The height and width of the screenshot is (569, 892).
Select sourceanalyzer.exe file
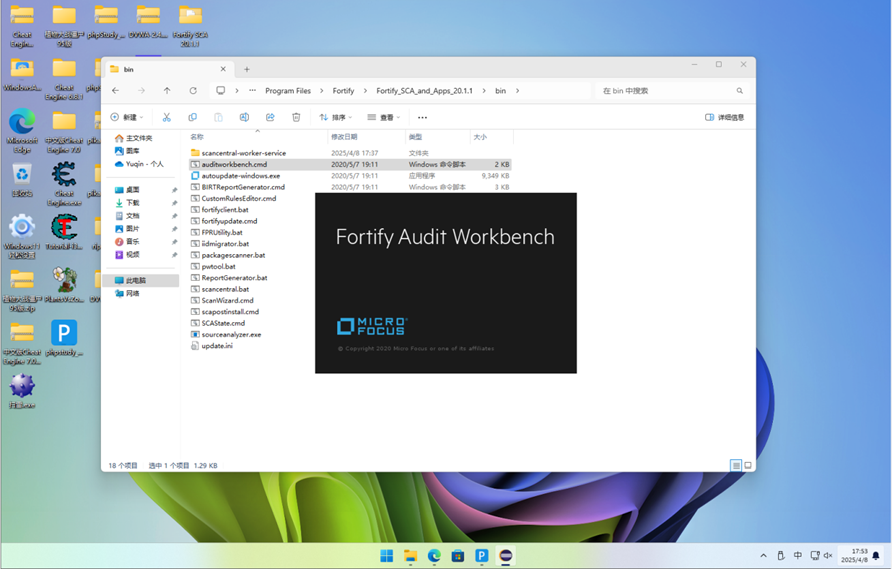click(x=226, y=335)
